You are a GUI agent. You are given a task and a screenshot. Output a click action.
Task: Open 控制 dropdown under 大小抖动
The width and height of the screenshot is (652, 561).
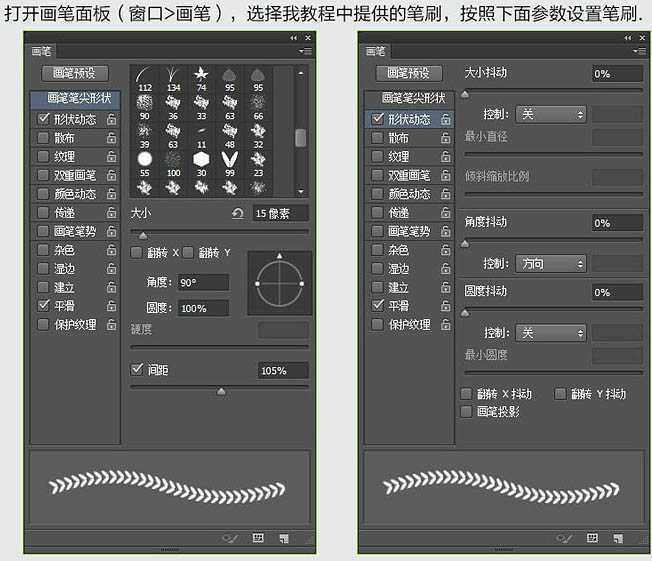pyautogui.click(x=551, y=114)
